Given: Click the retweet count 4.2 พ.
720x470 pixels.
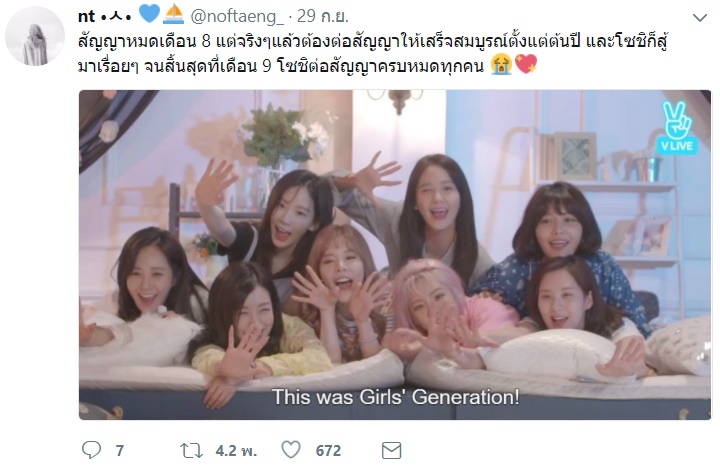Looking at the screenshot, I should [x=236, y=451].
